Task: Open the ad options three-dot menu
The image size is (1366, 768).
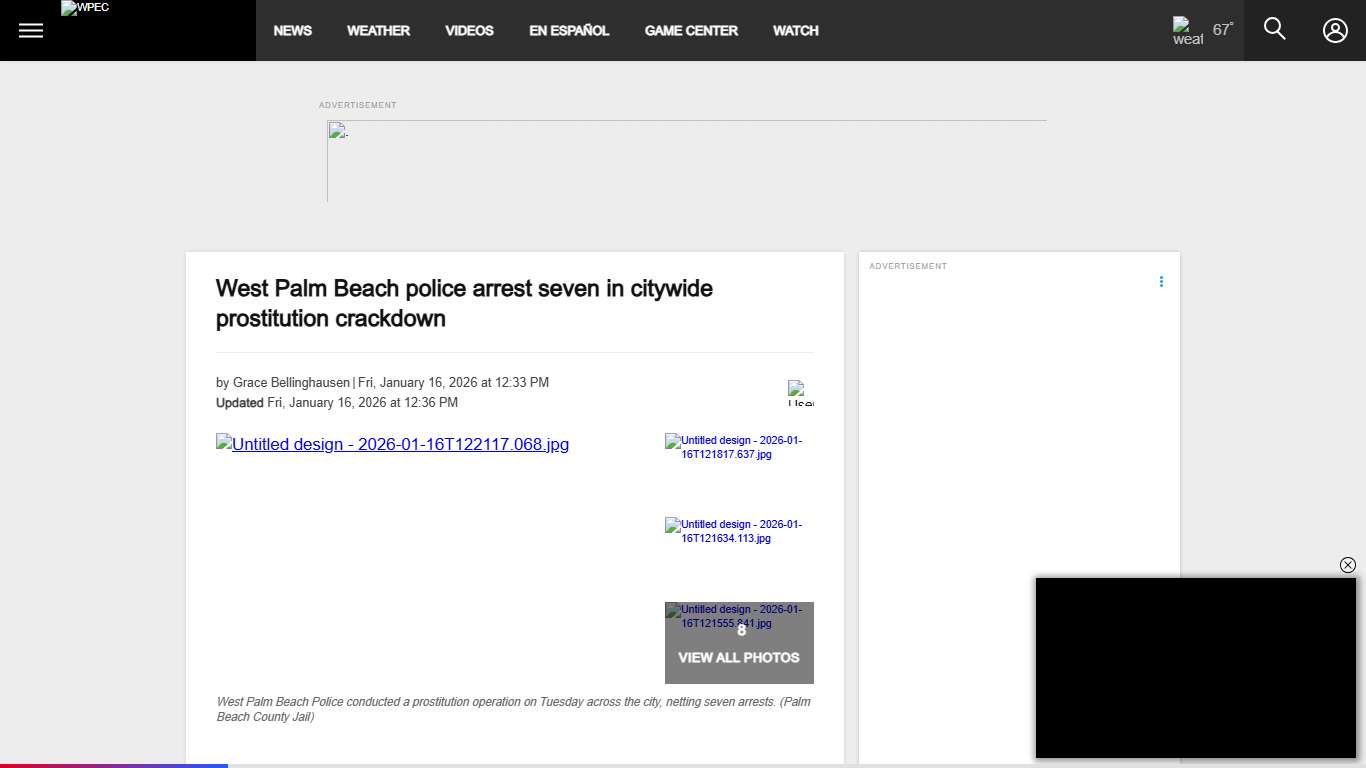Action: click(1161, 282)
